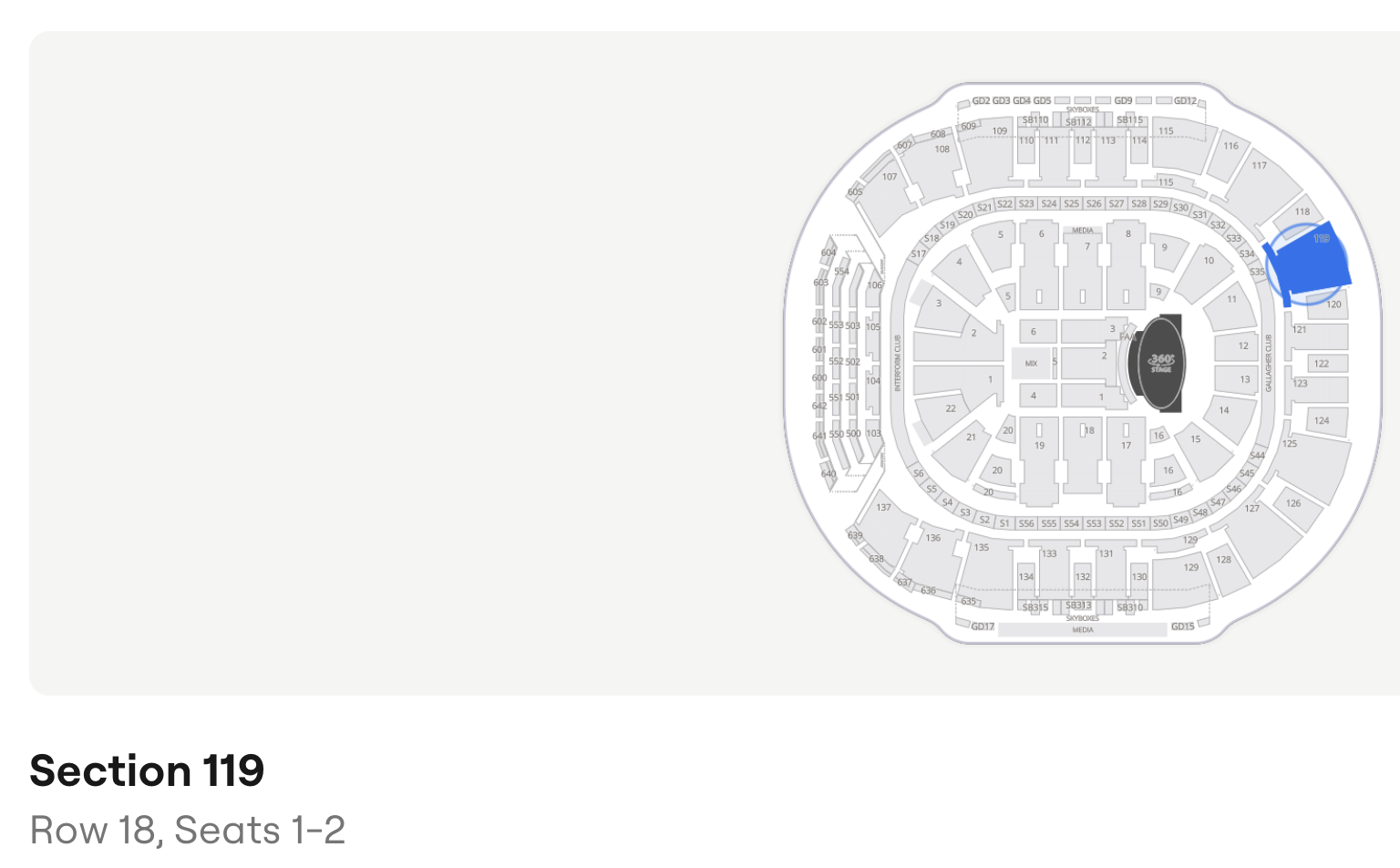1400x868 pixels.
Task: Click the Row 18, Seats 1-2 text
Action: [188, 831]
